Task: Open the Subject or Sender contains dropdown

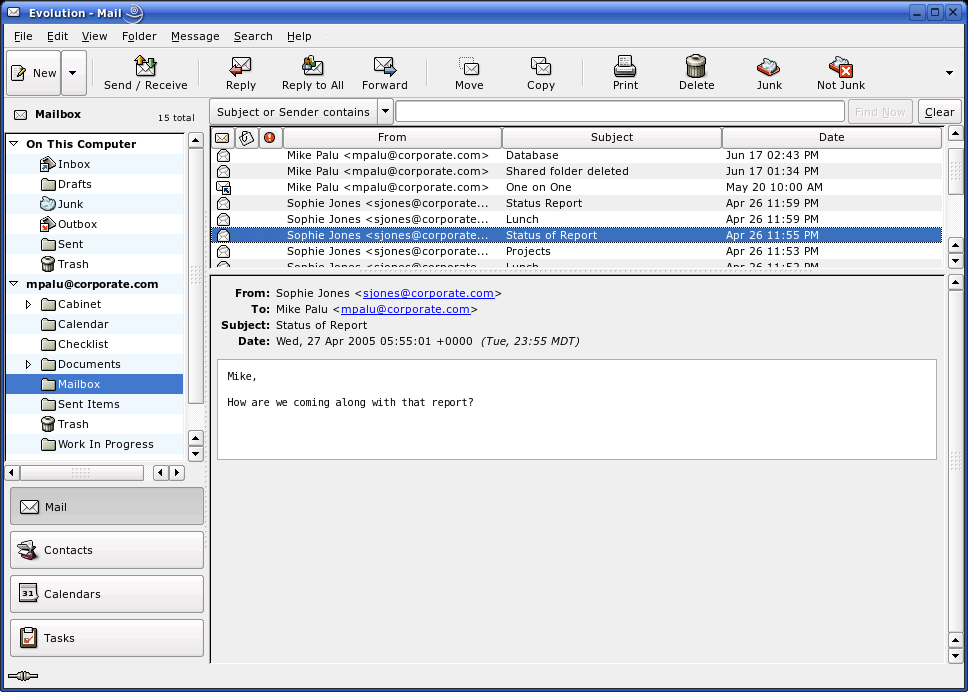Action: (x=385, y=111)
